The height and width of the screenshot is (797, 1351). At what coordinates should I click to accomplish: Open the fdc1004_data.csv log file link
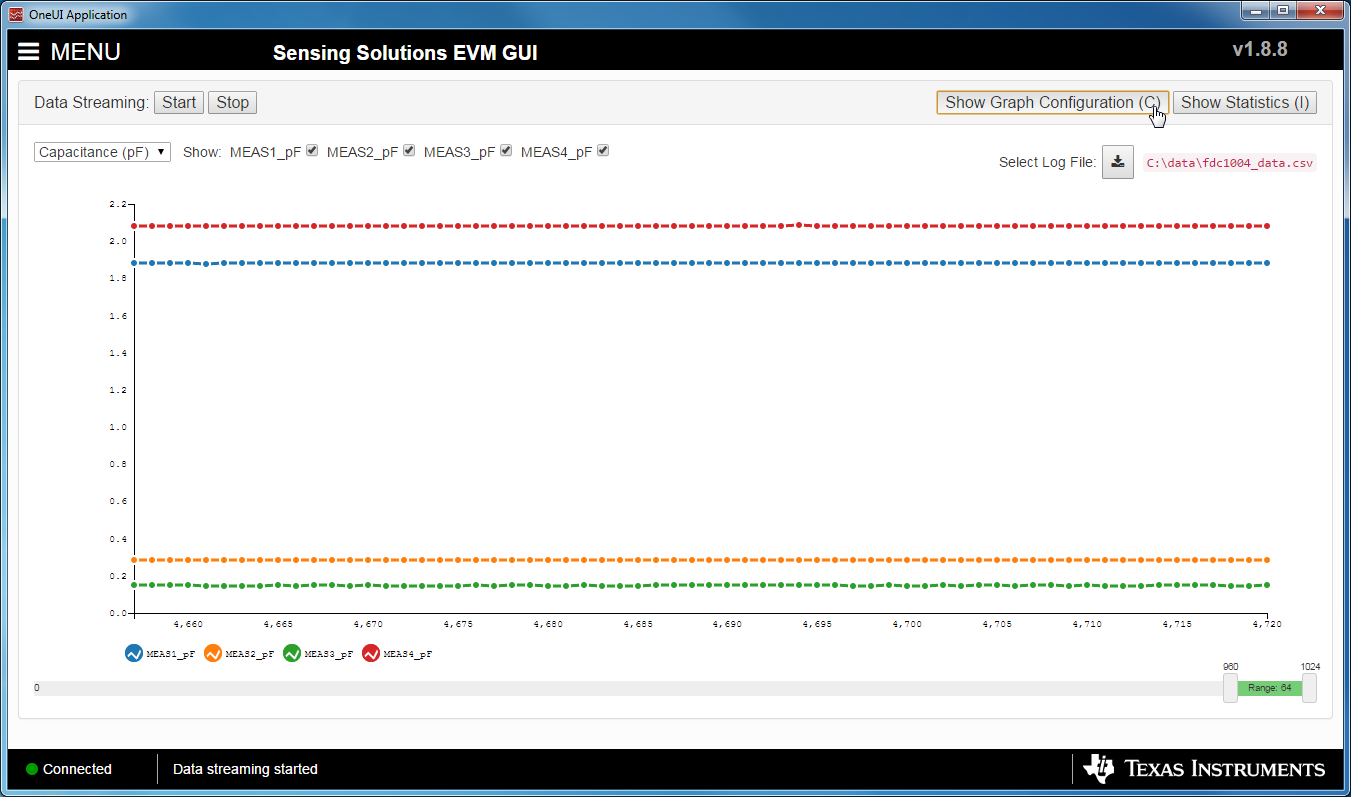[x=1230, y=161]
